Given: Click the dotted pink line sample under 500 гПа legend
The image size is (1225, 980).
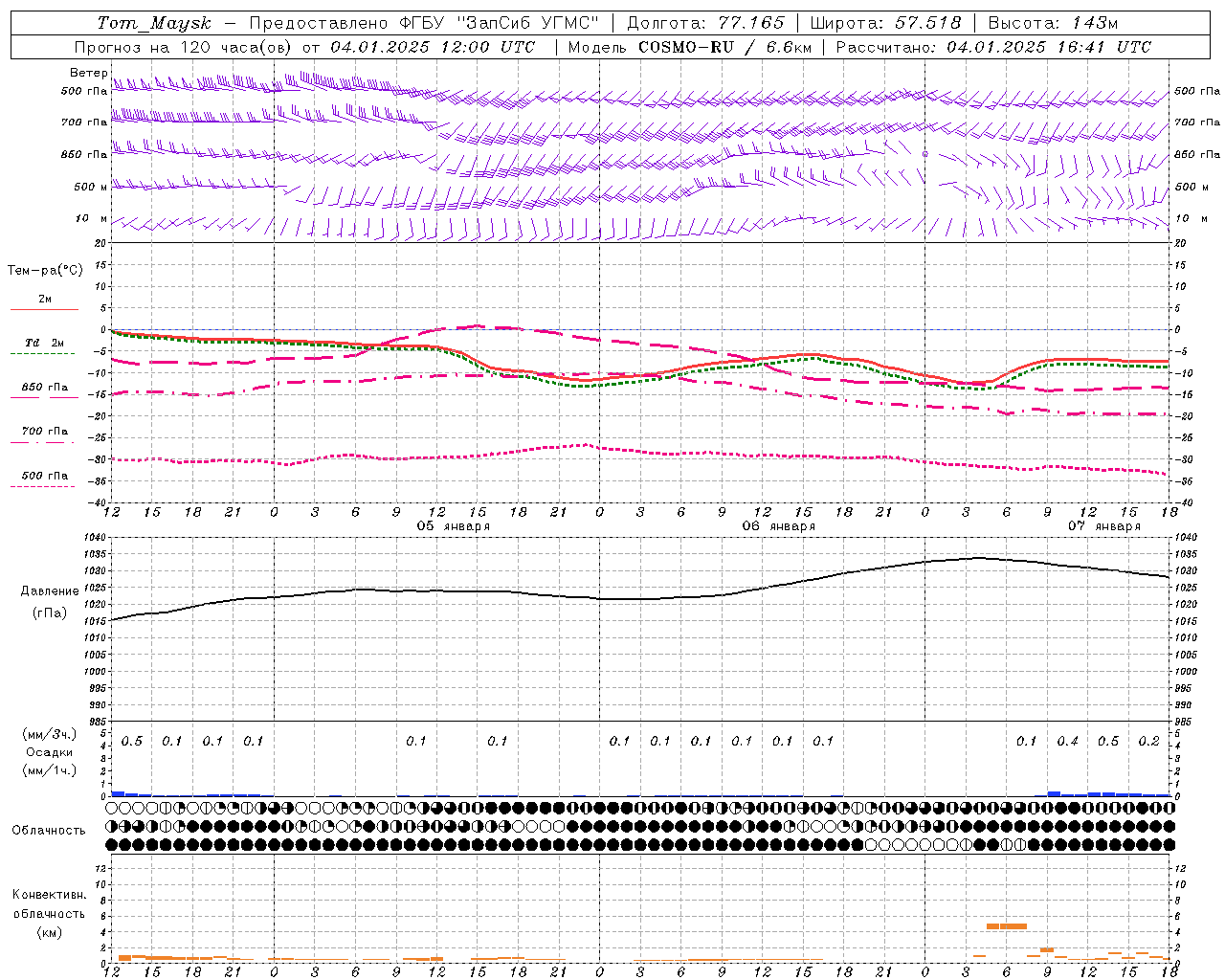Looking at the screenshot, I should click(43, 487).
